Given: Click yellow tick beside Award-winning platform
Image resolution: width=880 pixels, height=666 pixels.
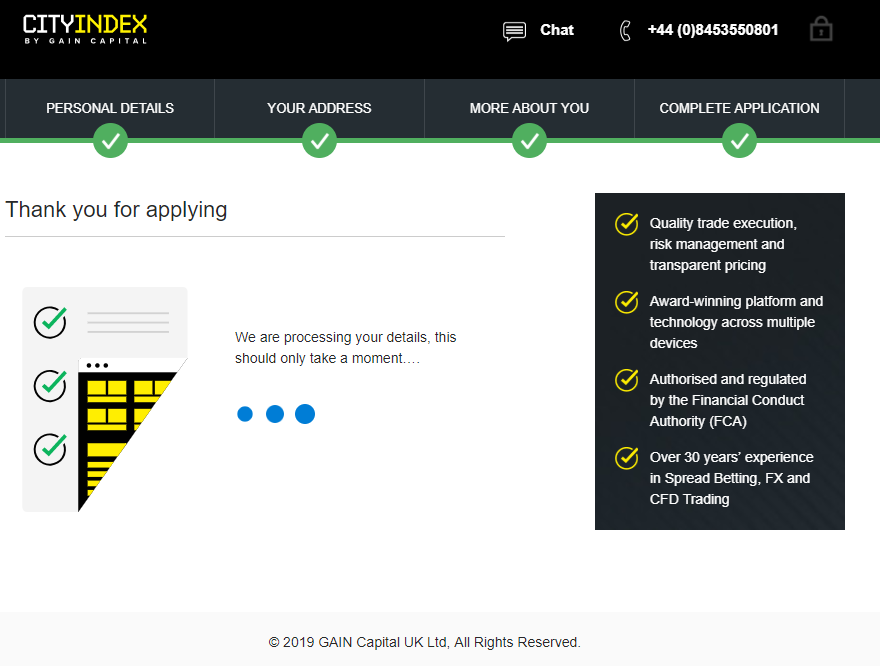Looking at the screenshot, I should (x=626, y=302).
